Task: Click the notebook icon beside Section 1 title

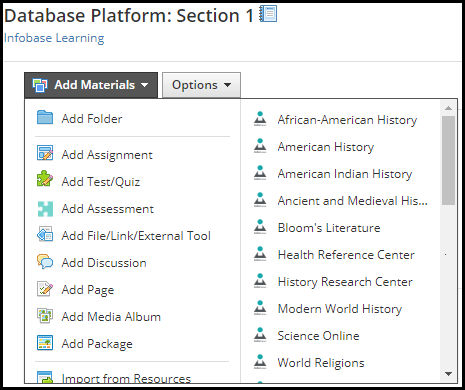Action: [x=268, y=14]
